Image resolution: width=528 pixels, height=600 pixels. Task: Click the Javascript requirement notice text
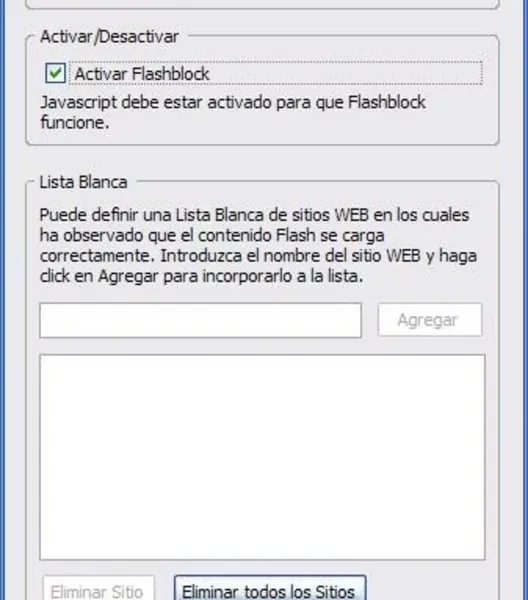coord(233,112)
